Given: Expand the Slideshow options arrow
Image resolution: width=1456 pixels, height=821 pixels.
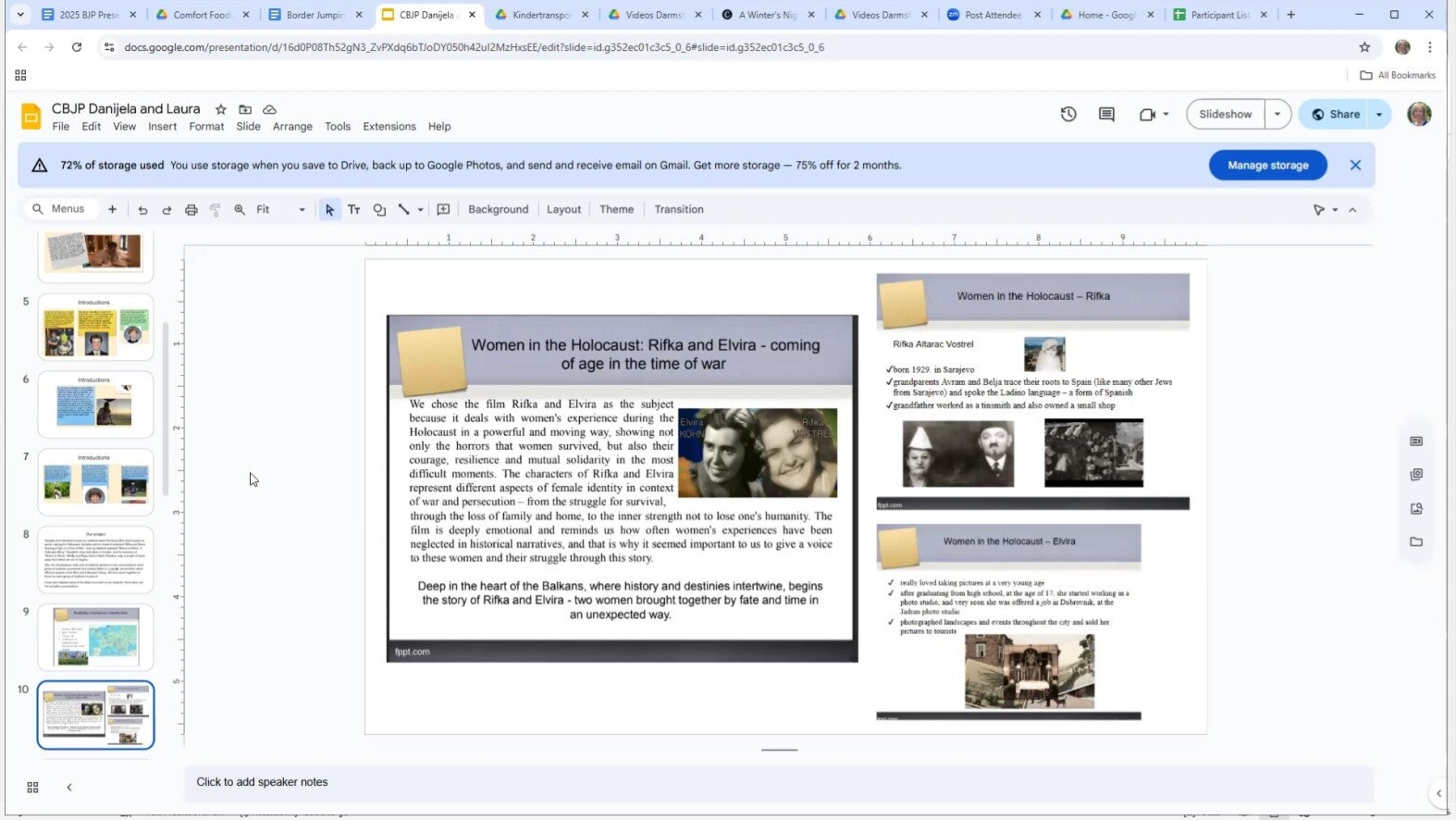Looking at the screenshot, I should pos(1277,115).
